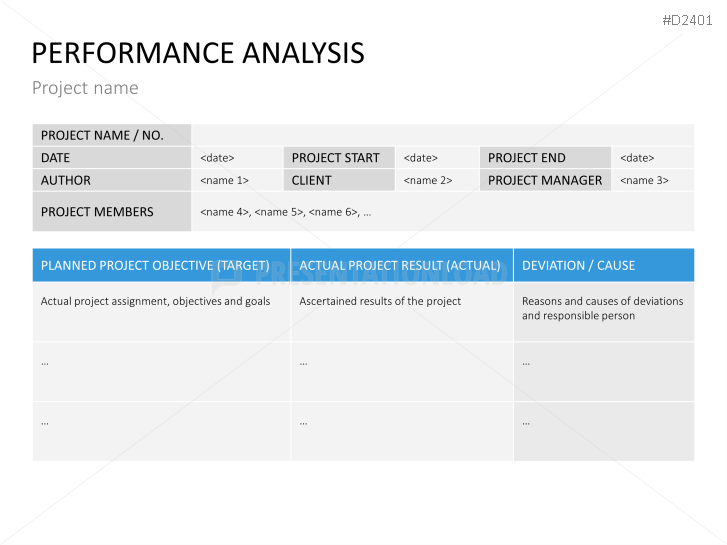
Task: Select the date value after PROJECT END
Action: pos(637,158)
